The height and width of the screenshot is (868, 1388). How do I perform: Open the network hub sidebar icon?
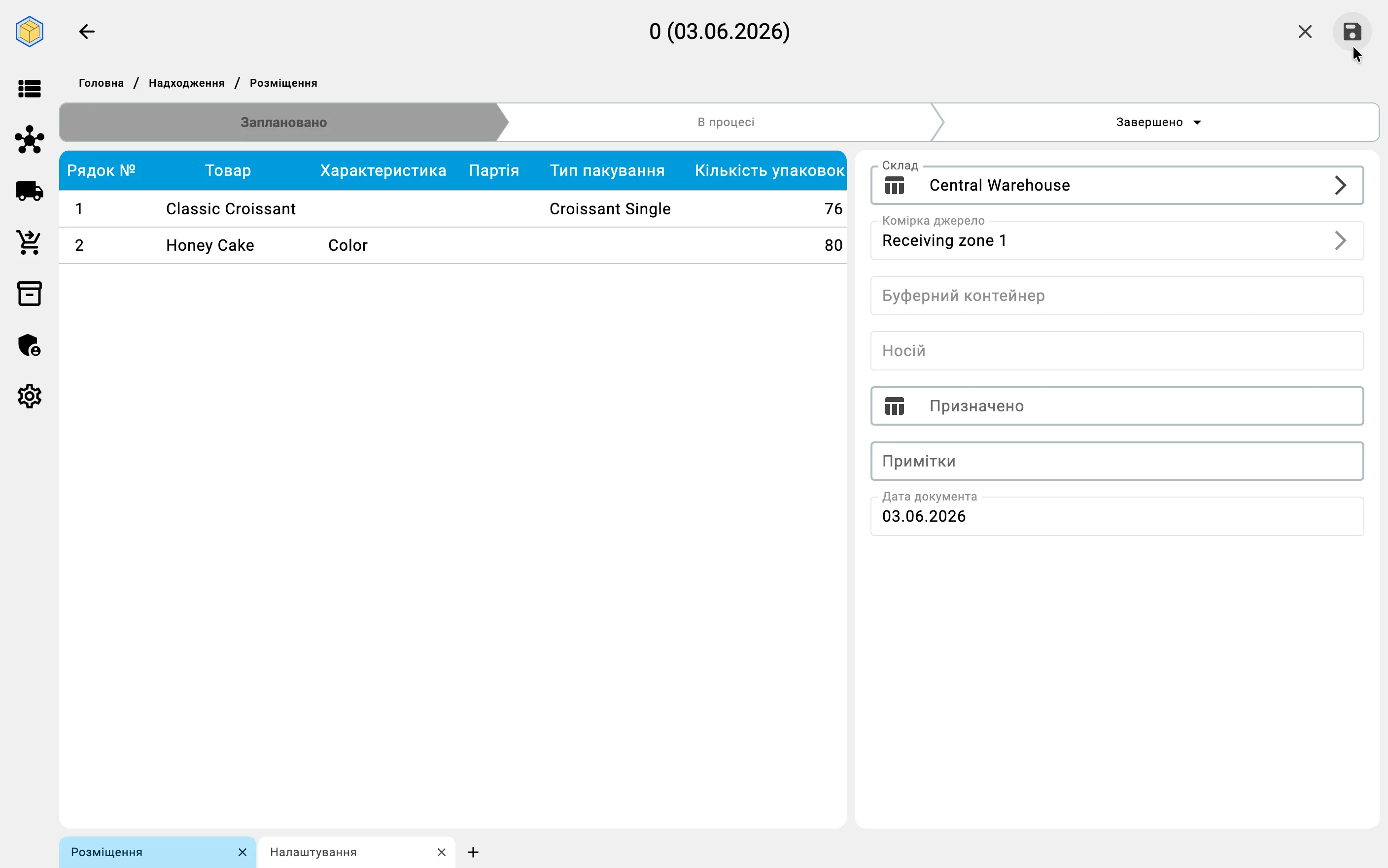click(x=29, y=139)
